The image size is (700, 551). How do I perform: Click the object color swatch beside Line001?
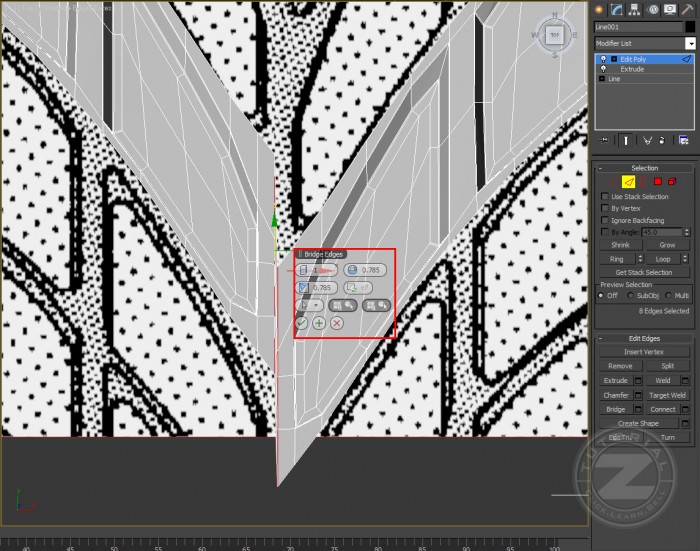click(690, 28)
